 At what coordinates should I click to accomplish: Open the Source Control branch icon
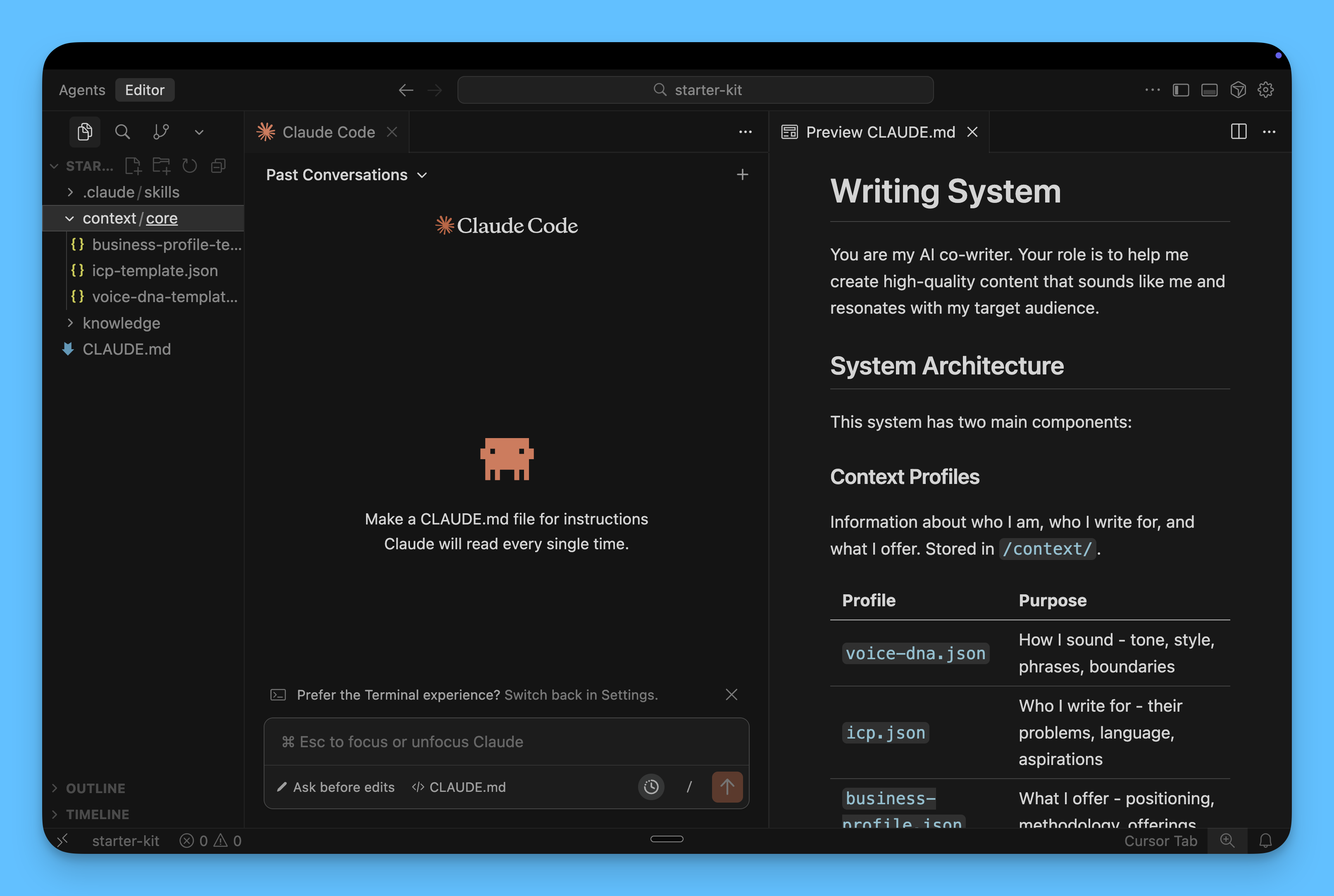(161, 132)
